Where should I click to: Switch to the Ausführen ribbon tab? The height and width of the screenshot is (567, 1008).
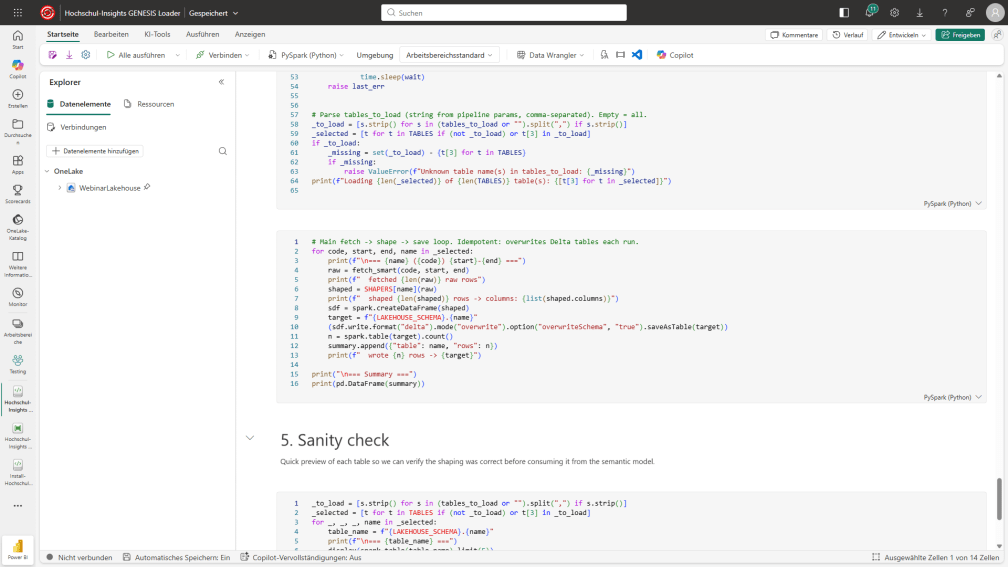click(x=202, y=35)
